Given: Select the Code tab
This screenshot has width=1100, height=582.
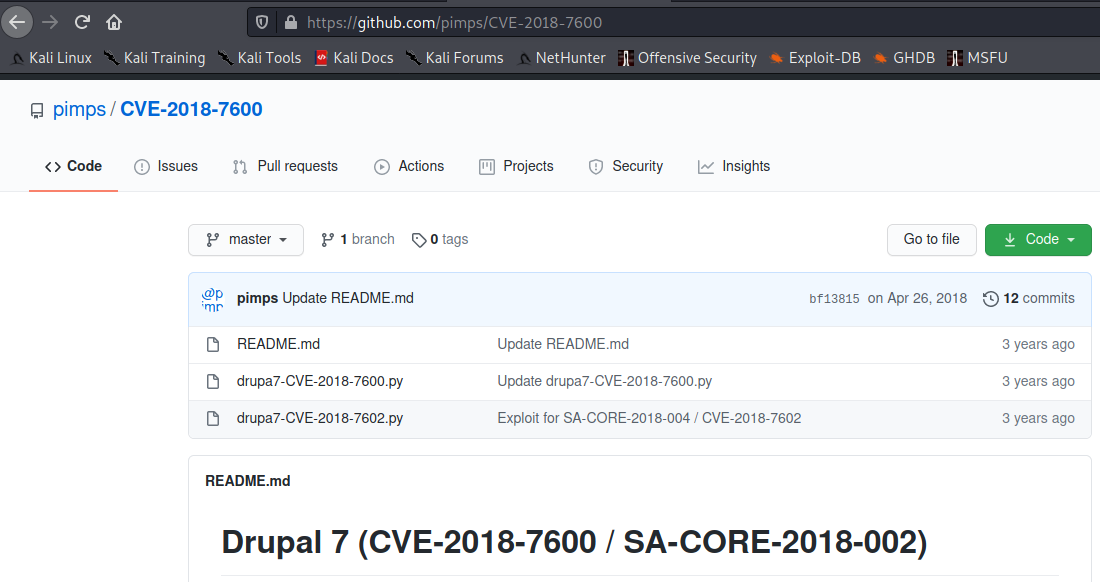Looking at the screenshot, I should pos(73,166).
